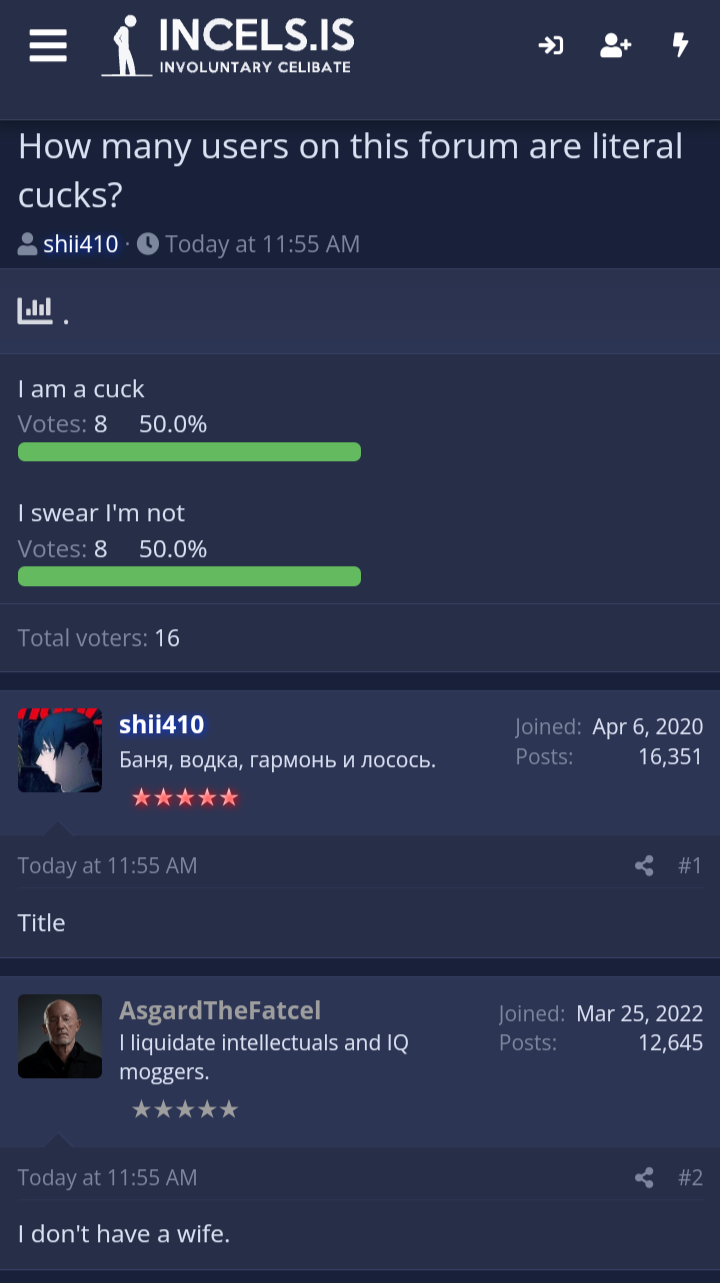Screen dimensions: 720x1283
Task: Tap the thread start time 11:55 AM
Action: coord(262,244)
